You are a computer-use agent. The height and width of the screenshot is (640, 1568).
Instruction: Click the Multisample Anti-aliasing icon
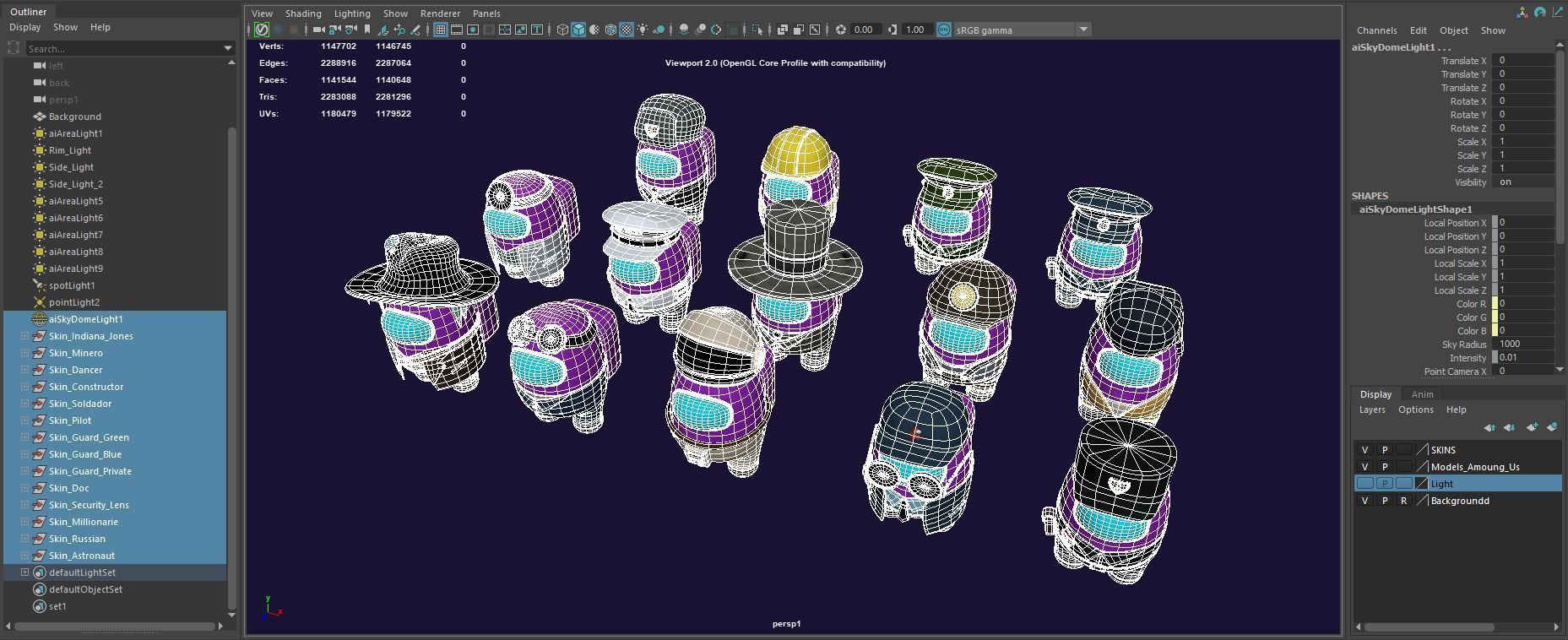716,30
